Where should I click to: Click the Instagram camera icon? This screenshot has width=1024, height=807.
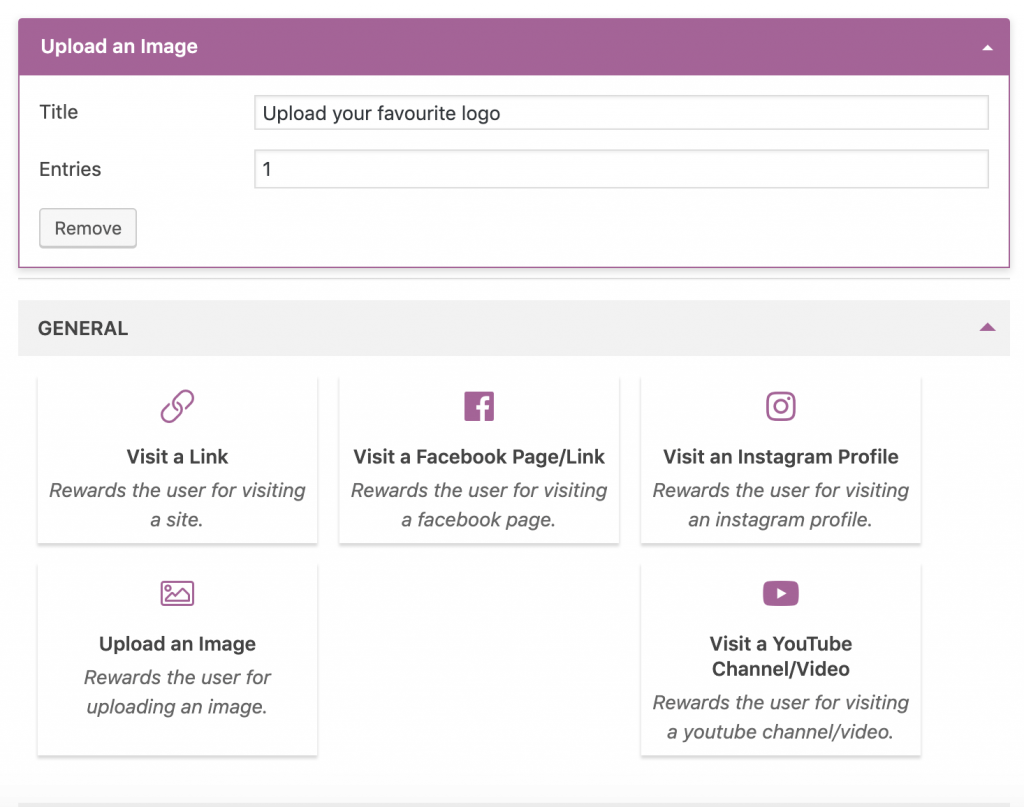pyautogui.click(x=780, y=406)
